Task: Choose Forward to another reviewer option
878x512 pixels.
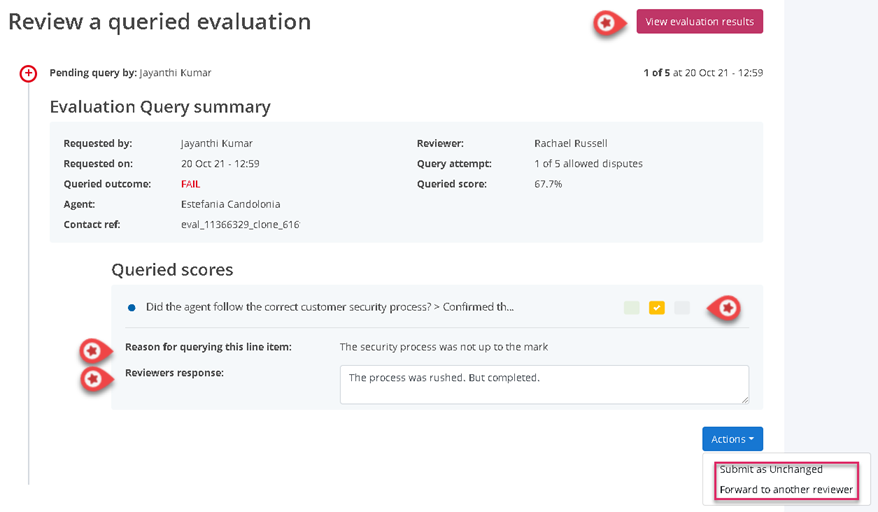Action: [x=785, y=490]
